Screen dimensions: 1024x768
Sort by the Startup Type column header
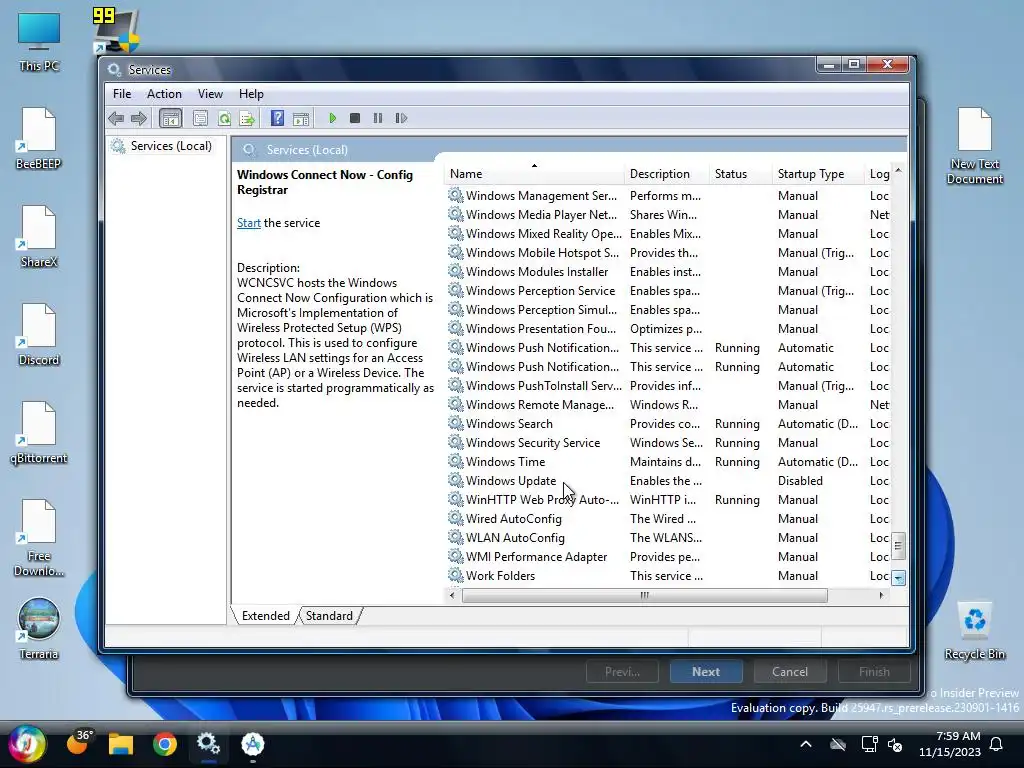[818, 174]
